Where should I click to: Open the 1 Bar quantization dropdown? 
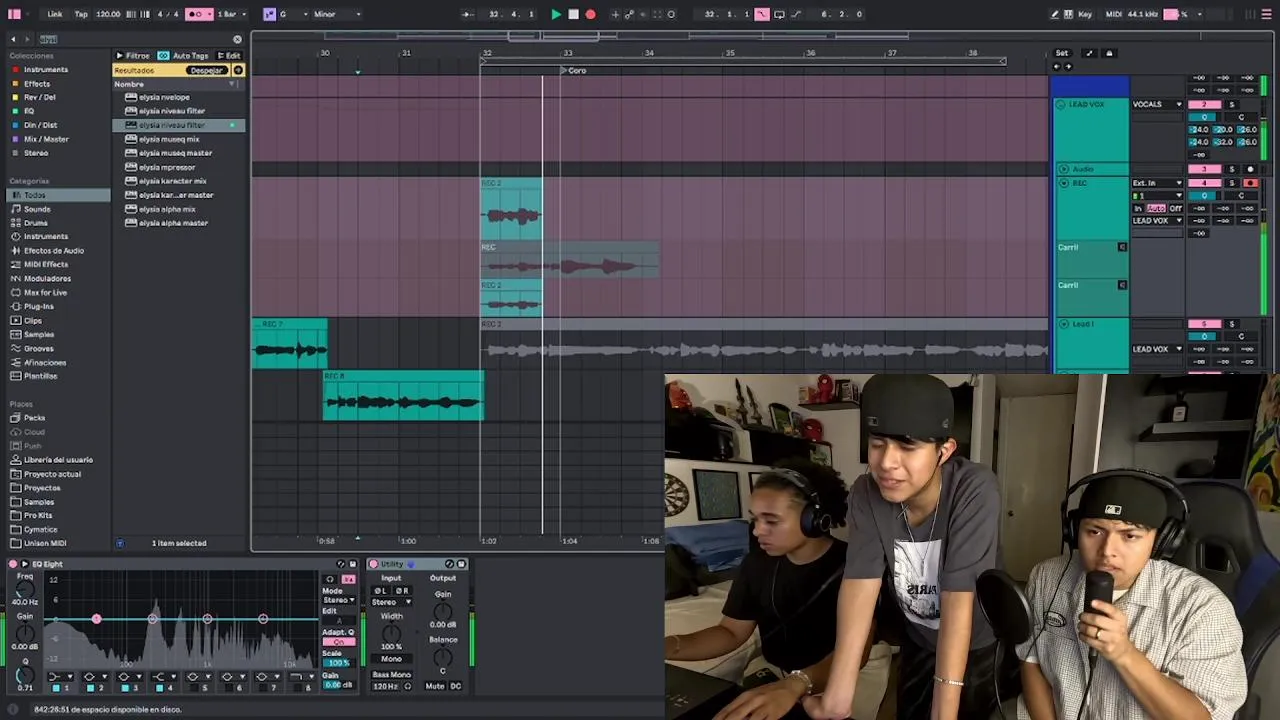pyautogui.click(x=230, y=14)
